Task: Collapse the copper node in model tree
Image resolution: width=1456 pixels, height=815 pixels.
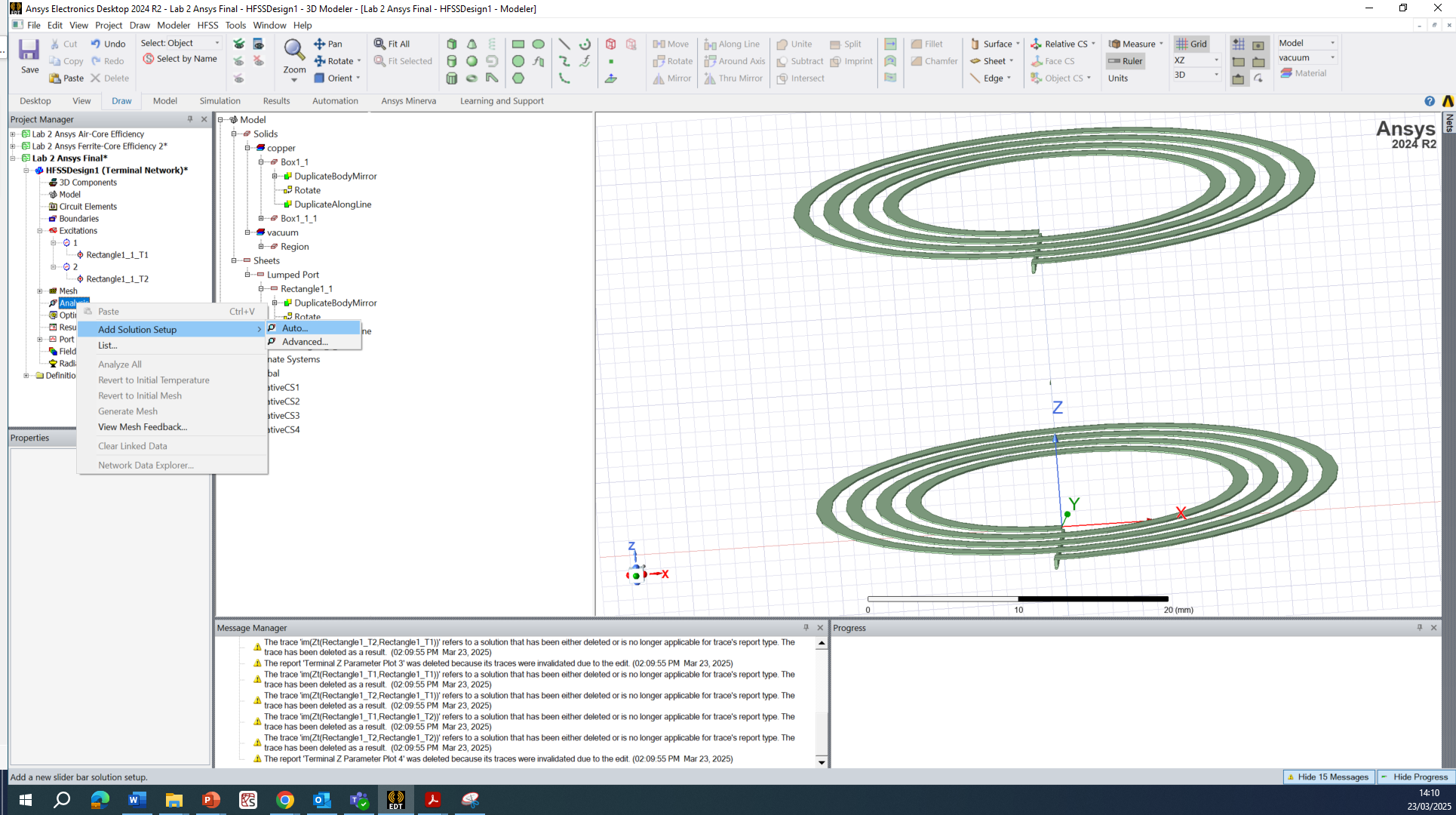Action: point(247,148)
